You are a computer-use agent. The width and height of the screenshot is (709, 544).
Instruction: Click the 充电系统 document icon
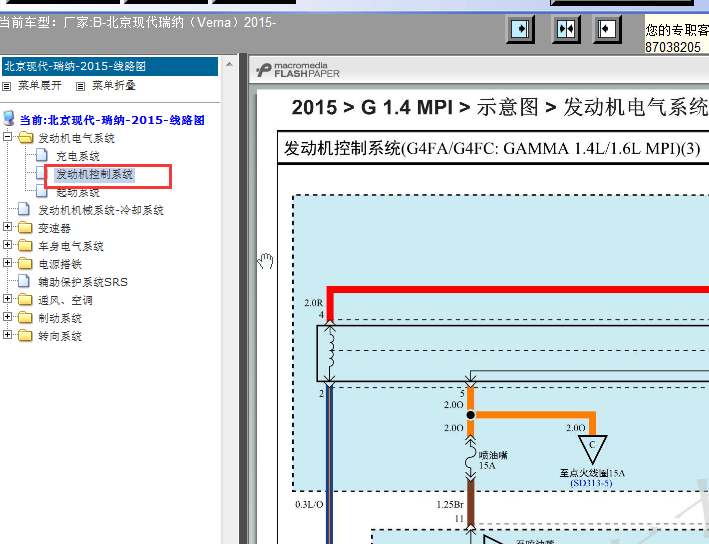pyautogui.click(x=42, y=155)
